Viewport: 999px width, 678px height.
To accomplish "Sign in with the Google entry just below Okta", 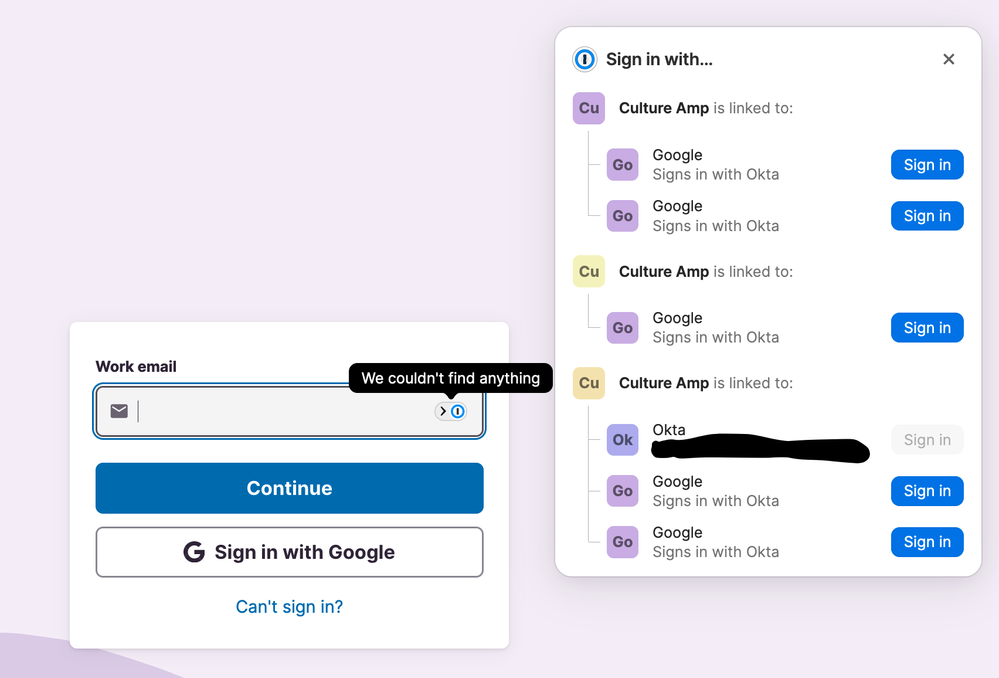I will pyautogui.click(x=927, y=491).
